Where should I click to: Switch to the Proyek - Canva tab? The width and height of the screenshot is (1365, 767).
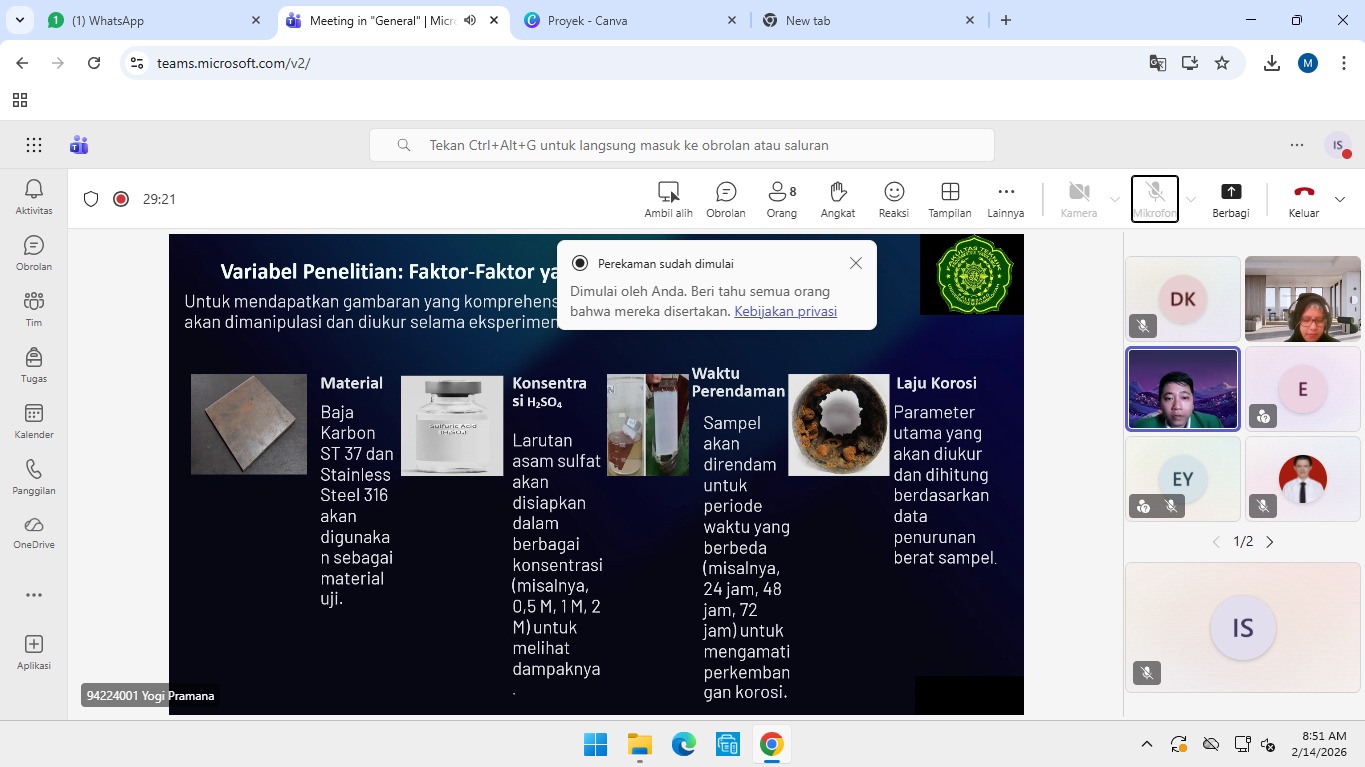630,20
